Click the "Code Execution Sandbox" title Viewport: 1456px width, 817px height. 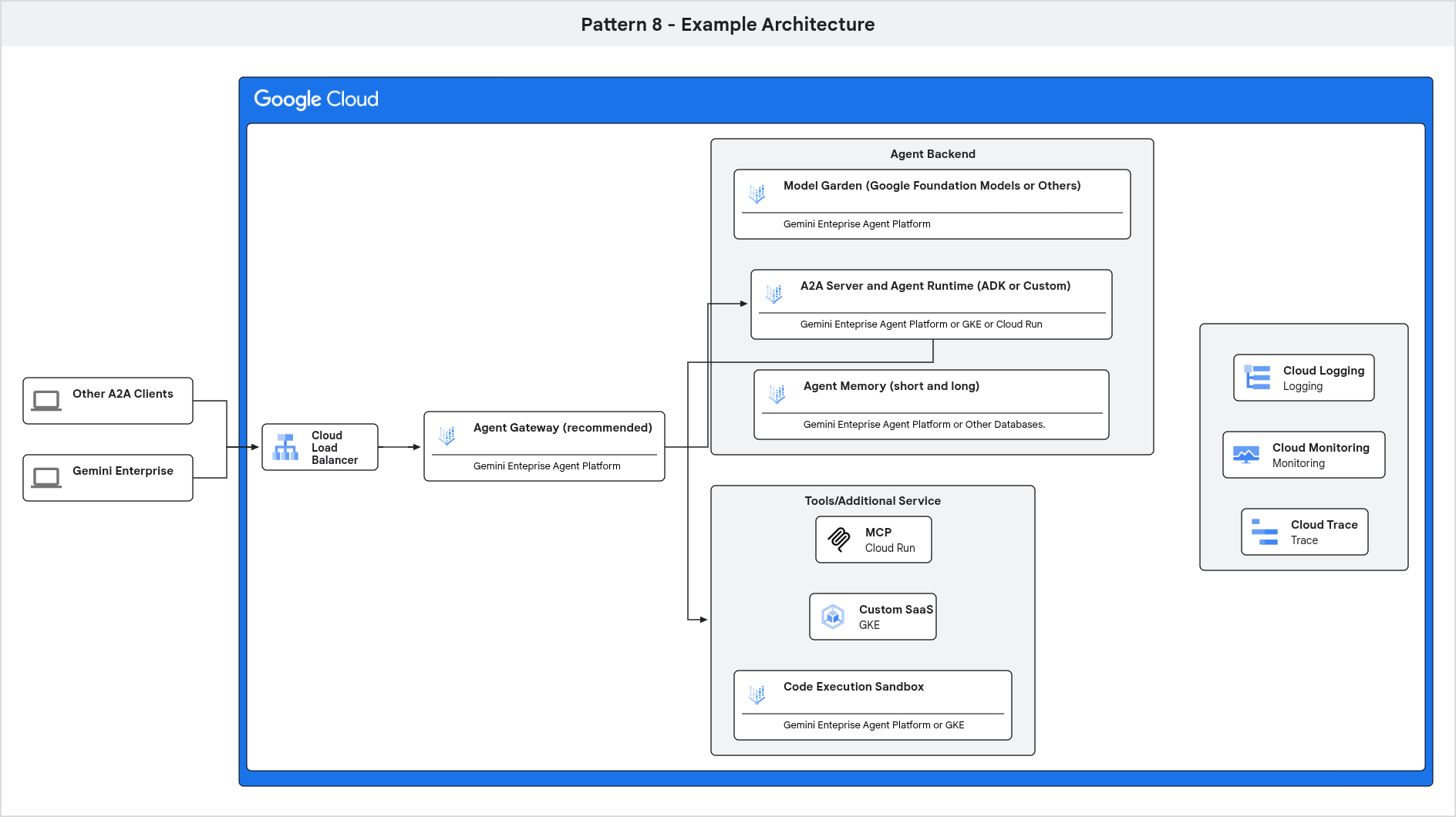tap(854, 687)
